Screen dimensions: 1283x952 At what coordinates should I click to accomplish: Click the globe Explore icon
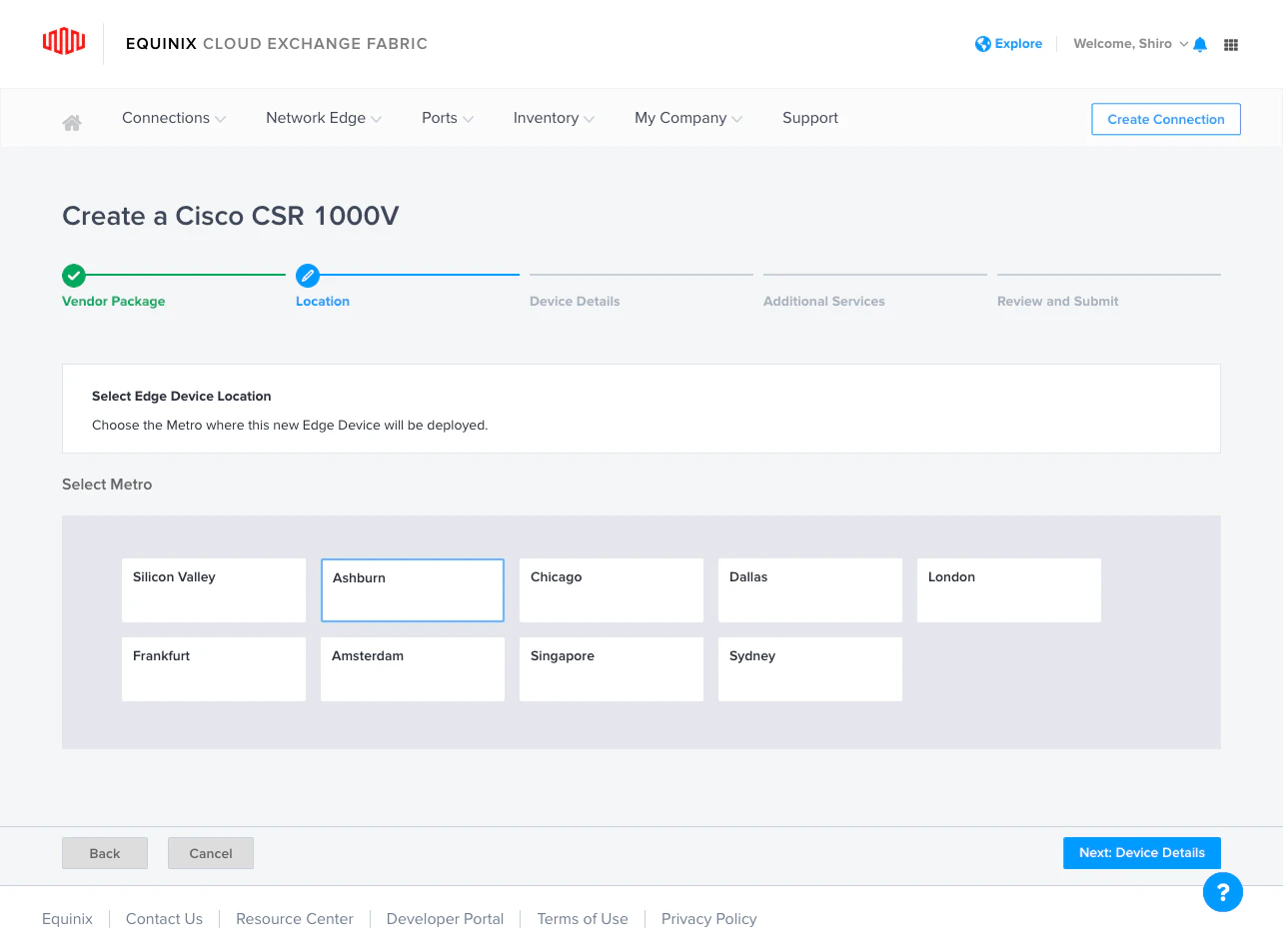coord(983,44)
